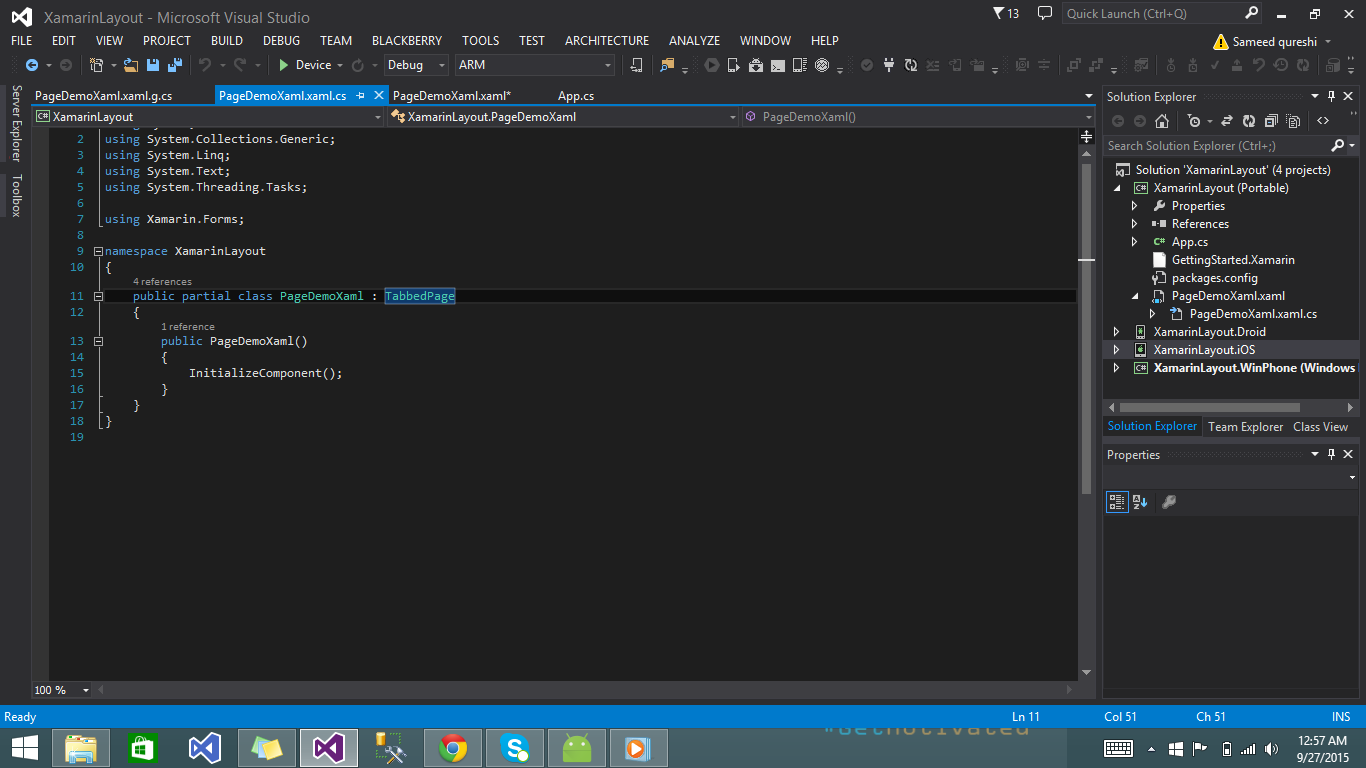1366x768 pixels.
Task: Expand the XamarinLayout.iOS project
Action: (x=1116, y=350)
